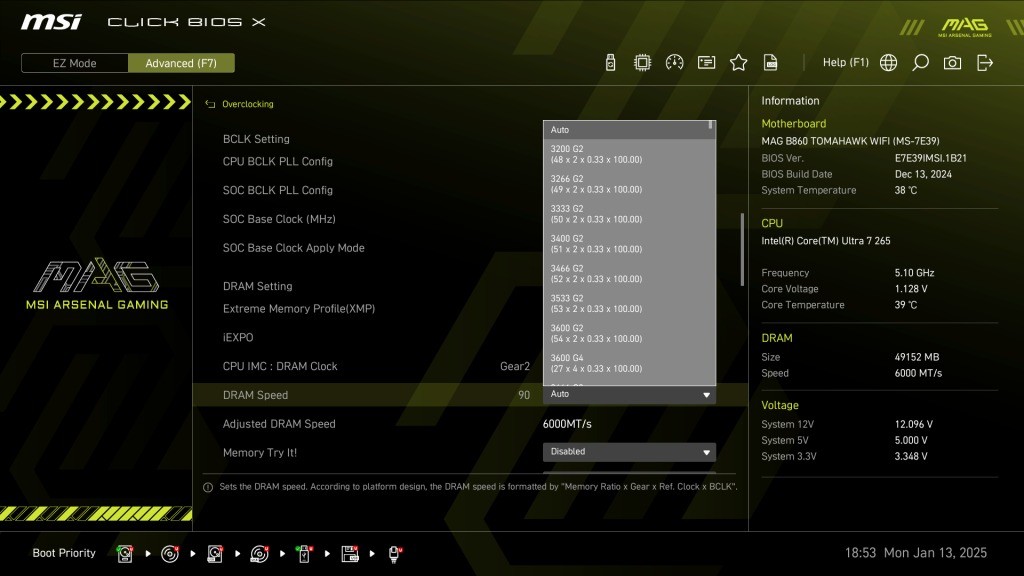
Task: Choose Auto at top of speed list
Action: [x=627, y=130]
